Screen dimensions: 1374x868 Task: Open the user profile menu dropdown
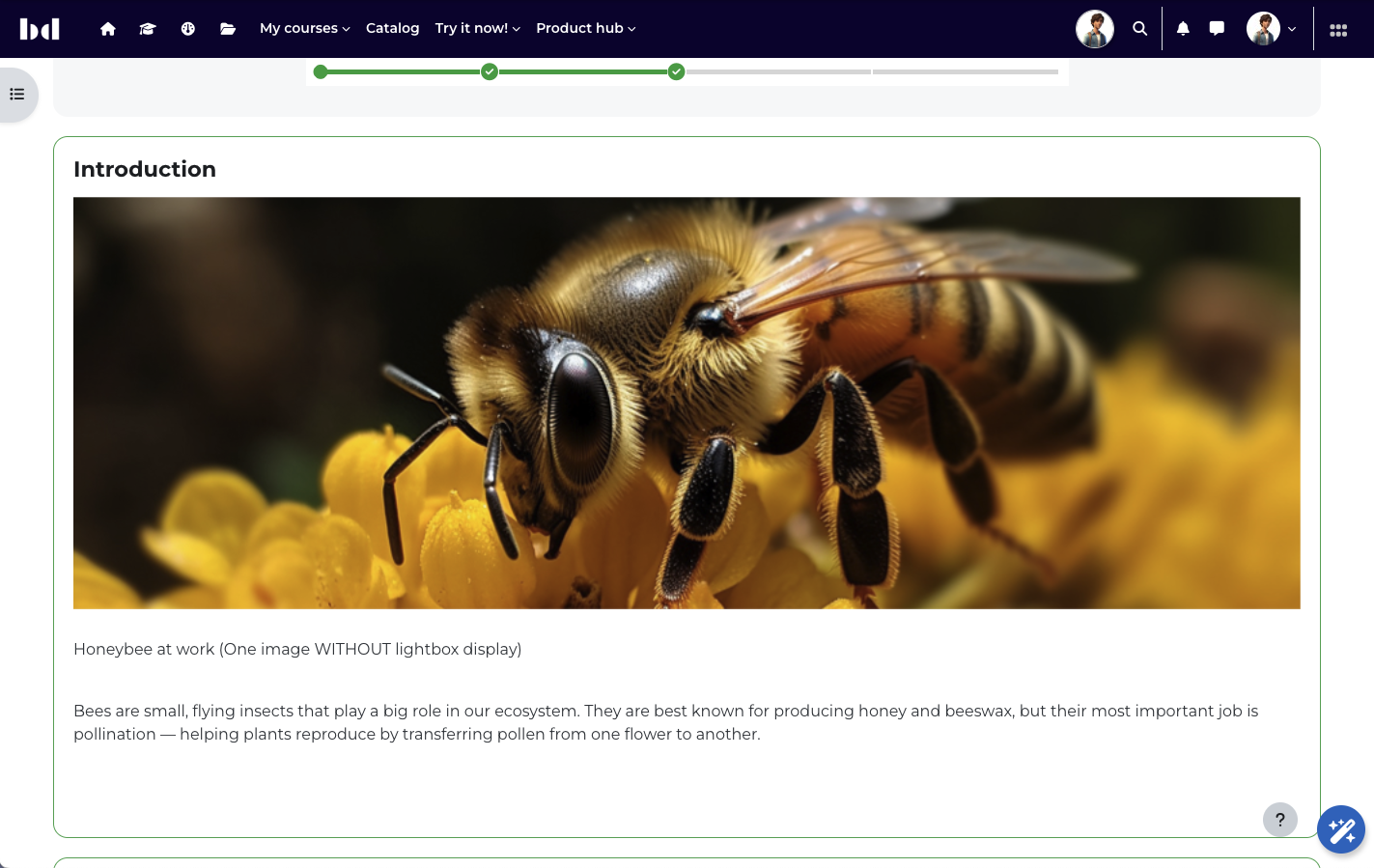pyautogui.click(x=1272, y=29)
